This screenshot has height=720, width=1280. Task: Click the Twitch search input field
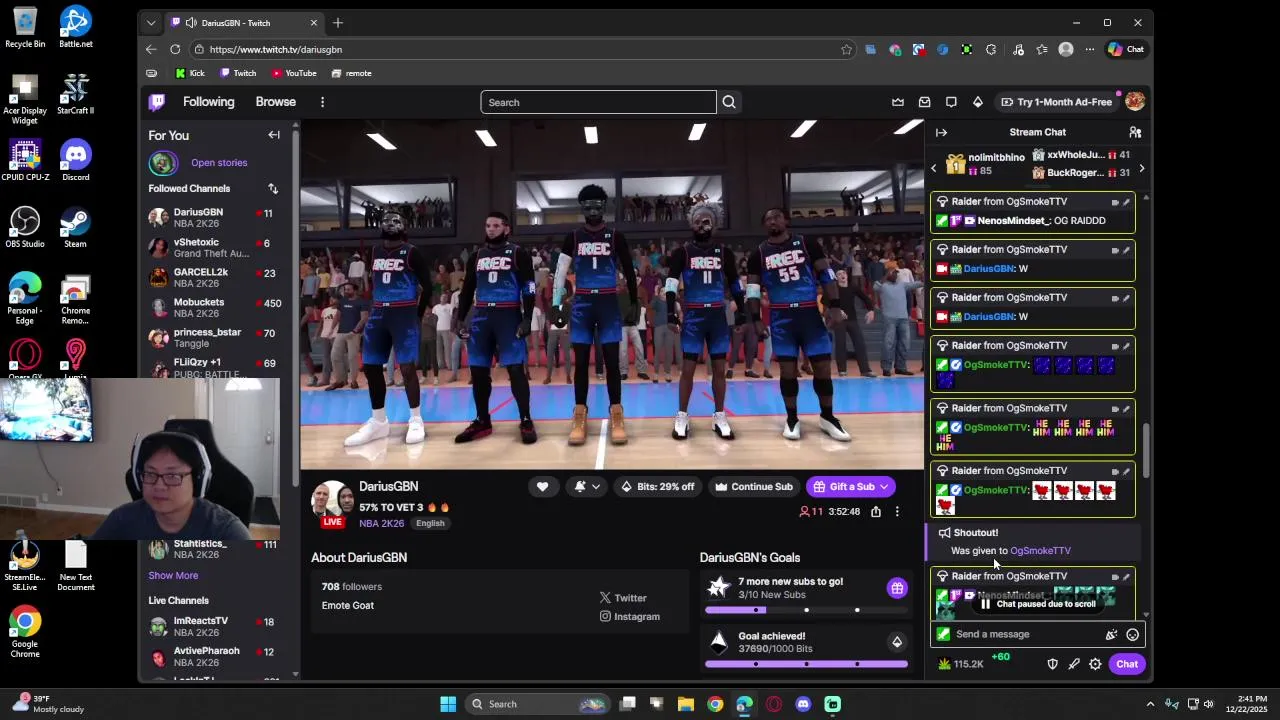click(598, 102)
